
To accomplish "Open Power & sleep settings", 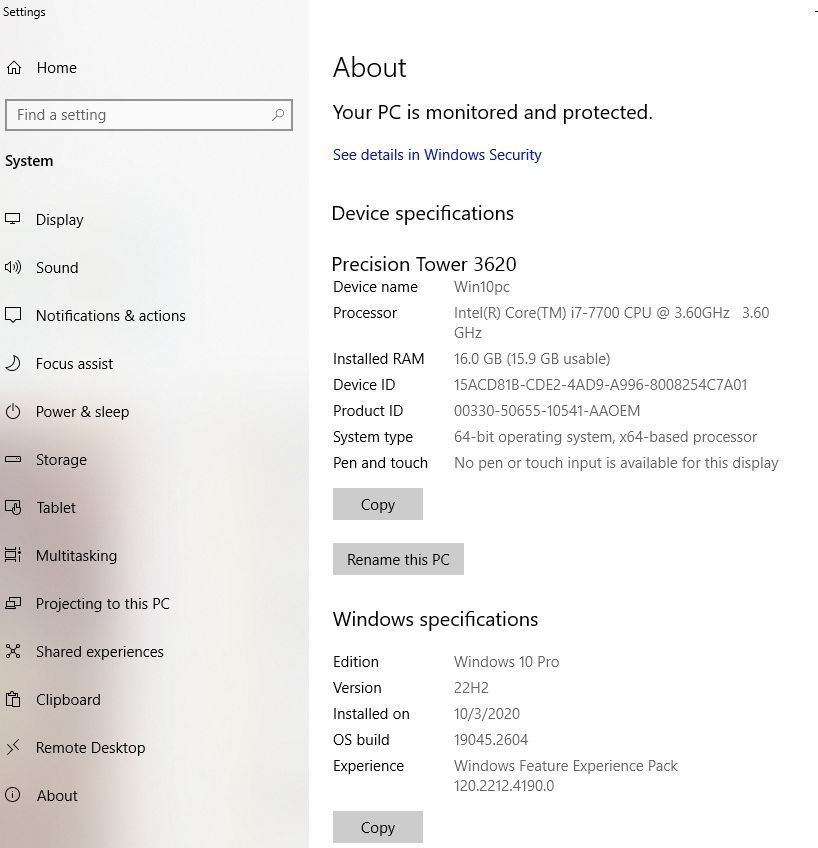I will pos(82,412).
